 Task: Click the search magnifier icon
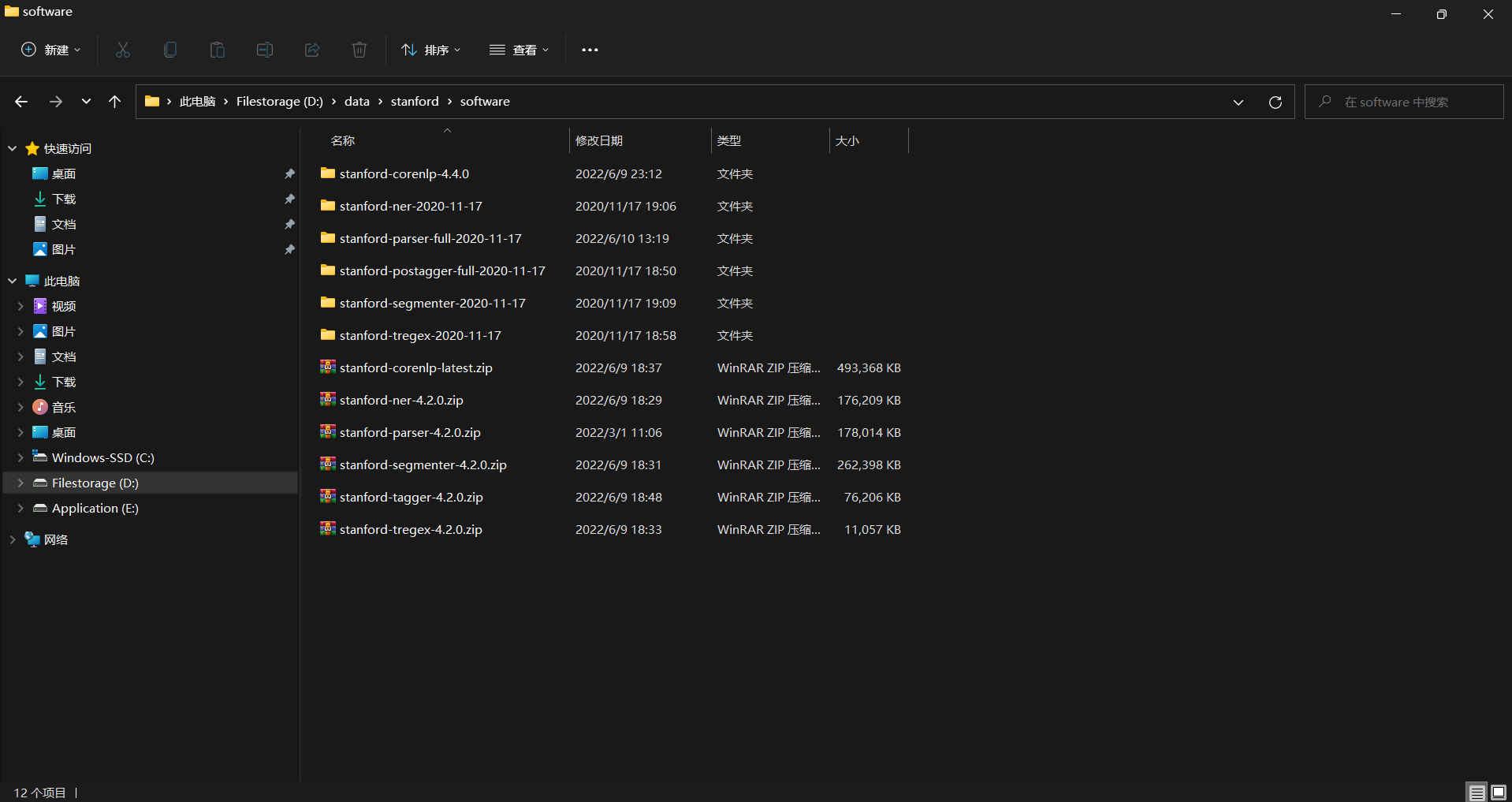coord(1325,102)
